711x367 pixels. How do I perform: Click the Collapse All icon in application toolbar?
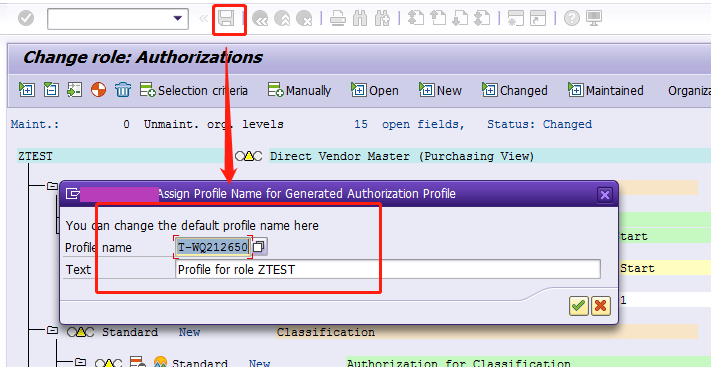[51, 89]
